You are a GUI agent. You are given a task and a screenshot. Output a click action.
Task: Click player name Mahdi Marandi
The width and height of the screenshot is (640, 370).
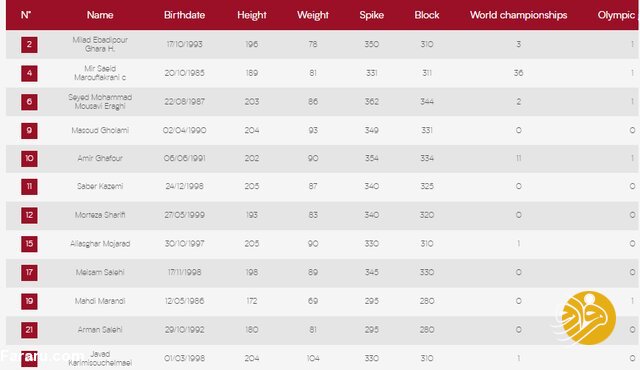(100, 301)
